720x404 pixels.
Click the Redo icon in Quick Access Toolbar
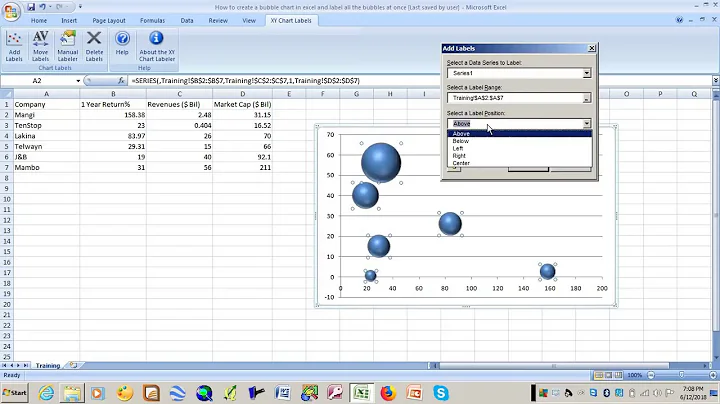click(59, 7)
